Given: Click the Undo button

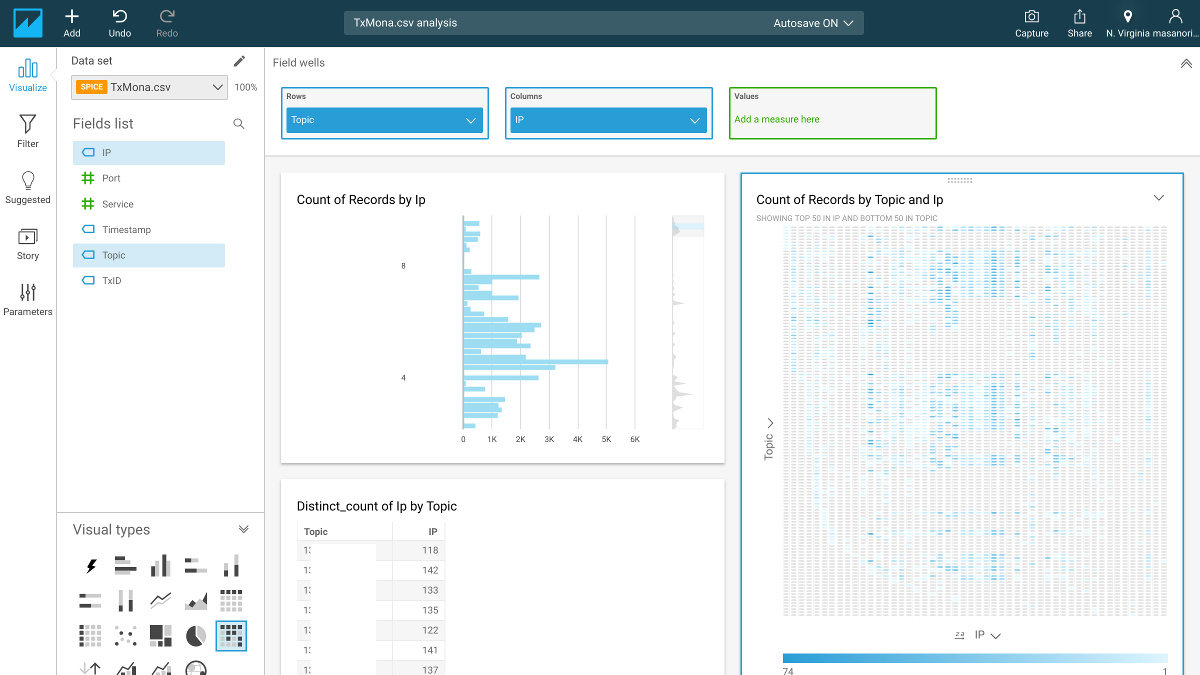Looking at the screenshot, I should pos(120,23).
